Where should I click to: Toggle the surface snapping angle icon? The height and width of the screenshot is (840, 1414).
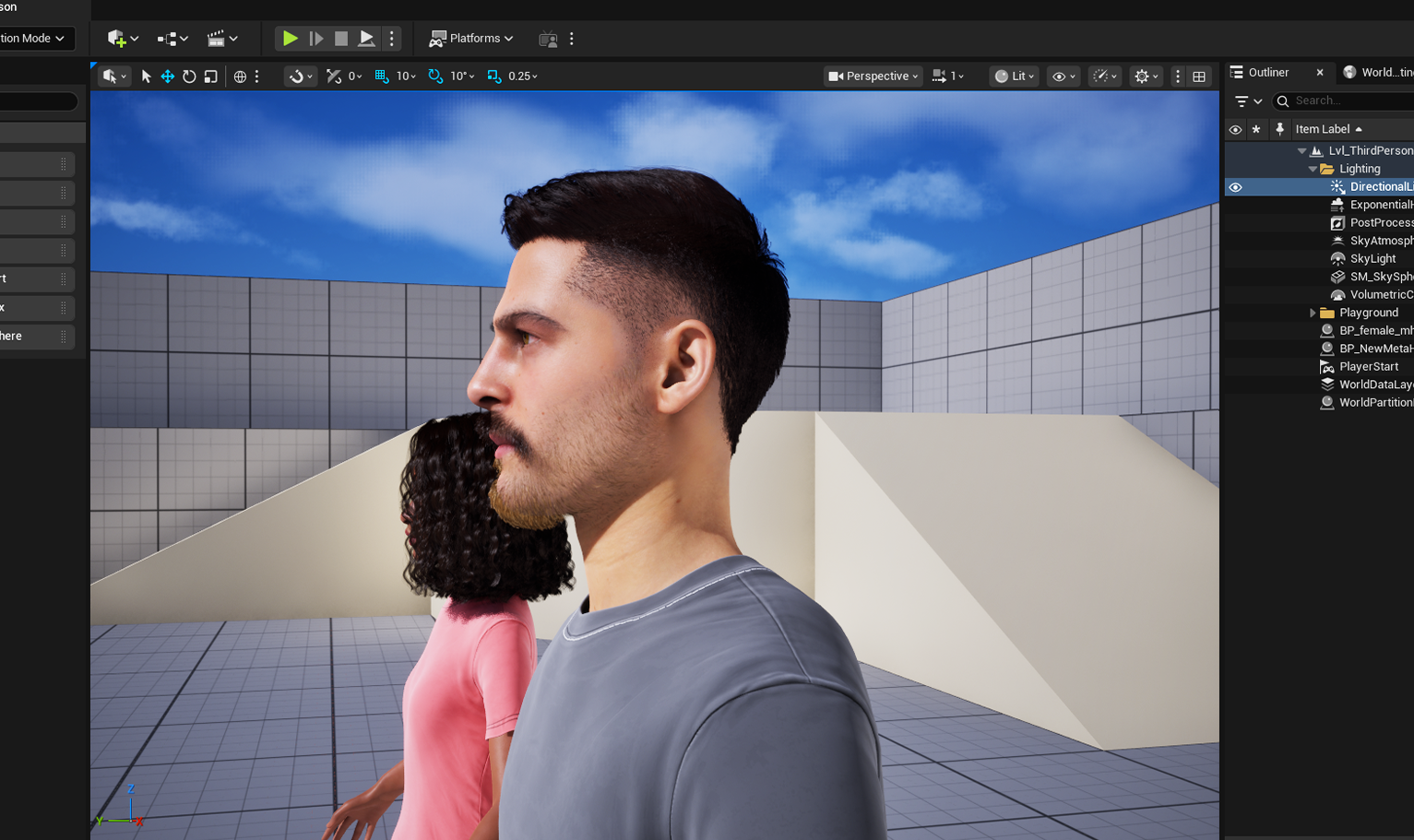(334, 77)
